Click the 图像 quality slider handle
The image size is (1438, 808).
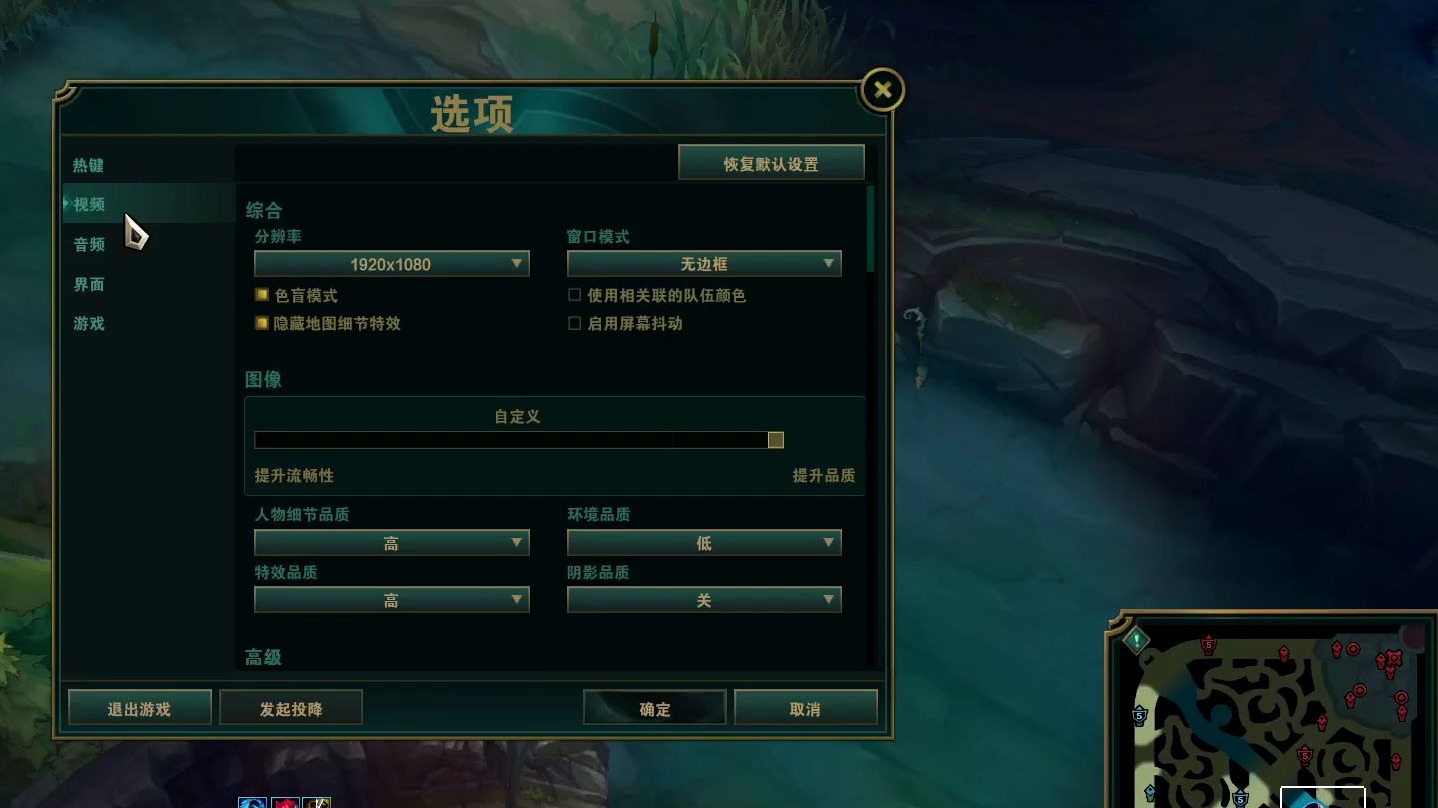click(x=776, y=440)
